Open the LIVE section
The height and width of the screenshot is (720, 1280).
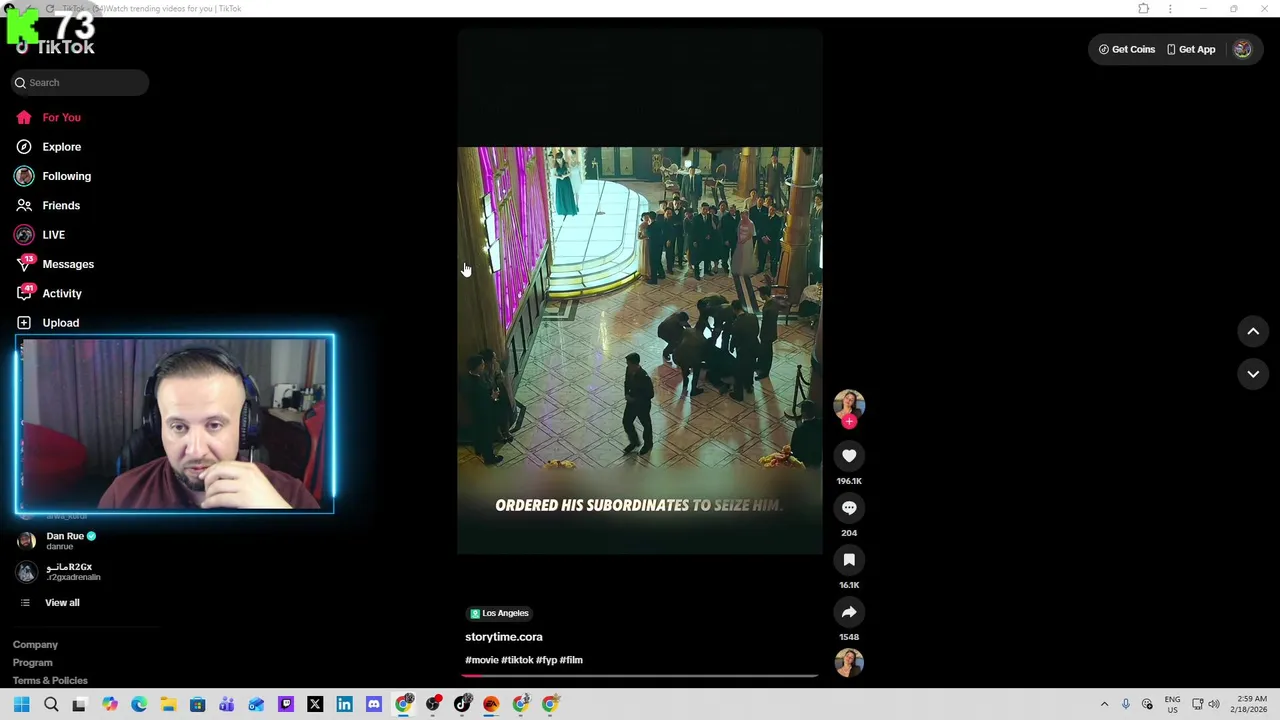40,235
